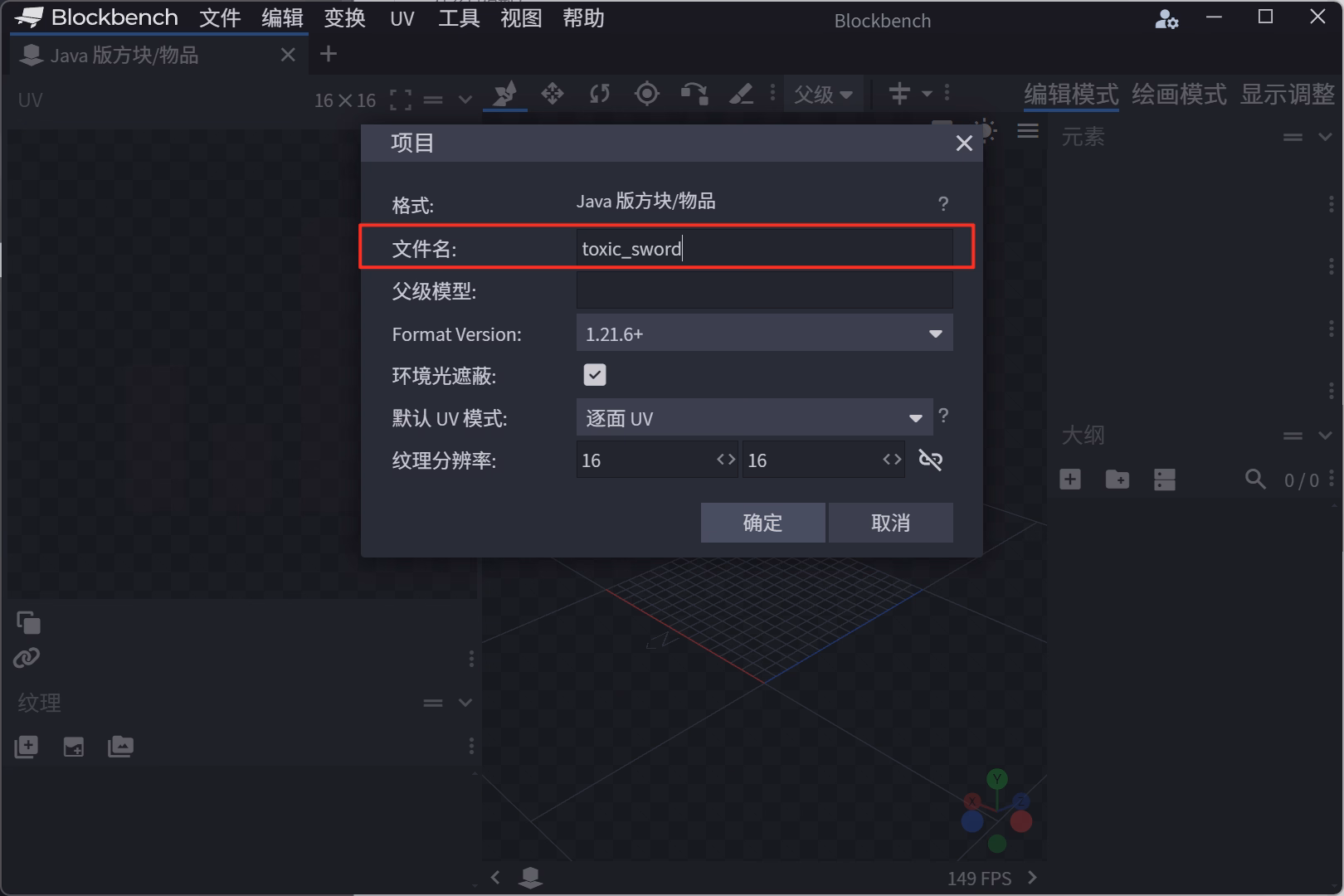Viewport: 1344px width, 896px height.
Task: Open the 视图 menu
Action: click(x=521, y=18)
